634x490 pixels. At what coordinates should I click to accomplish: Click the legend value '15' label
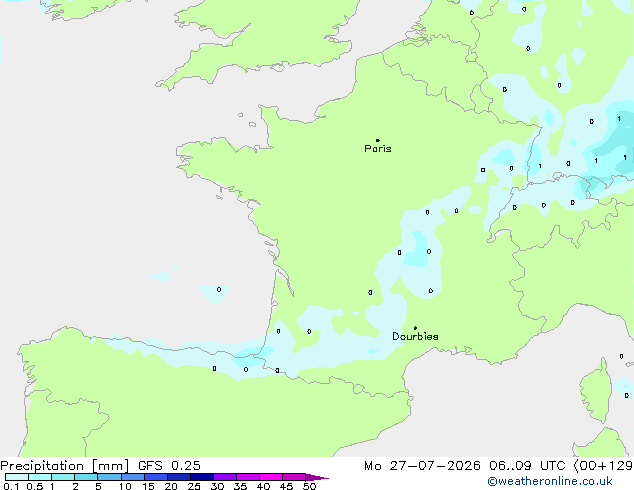[x=148, y=486]
